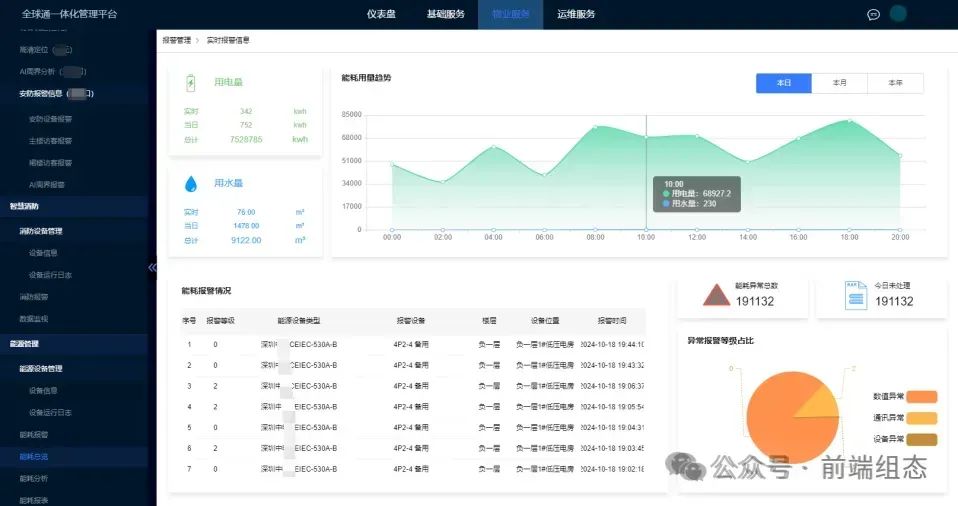Image resolution: width=958 pixels, height=506 pixels.
Task: Click the 通讯异常 legend color swatch
Action: [x=922, y=418]
